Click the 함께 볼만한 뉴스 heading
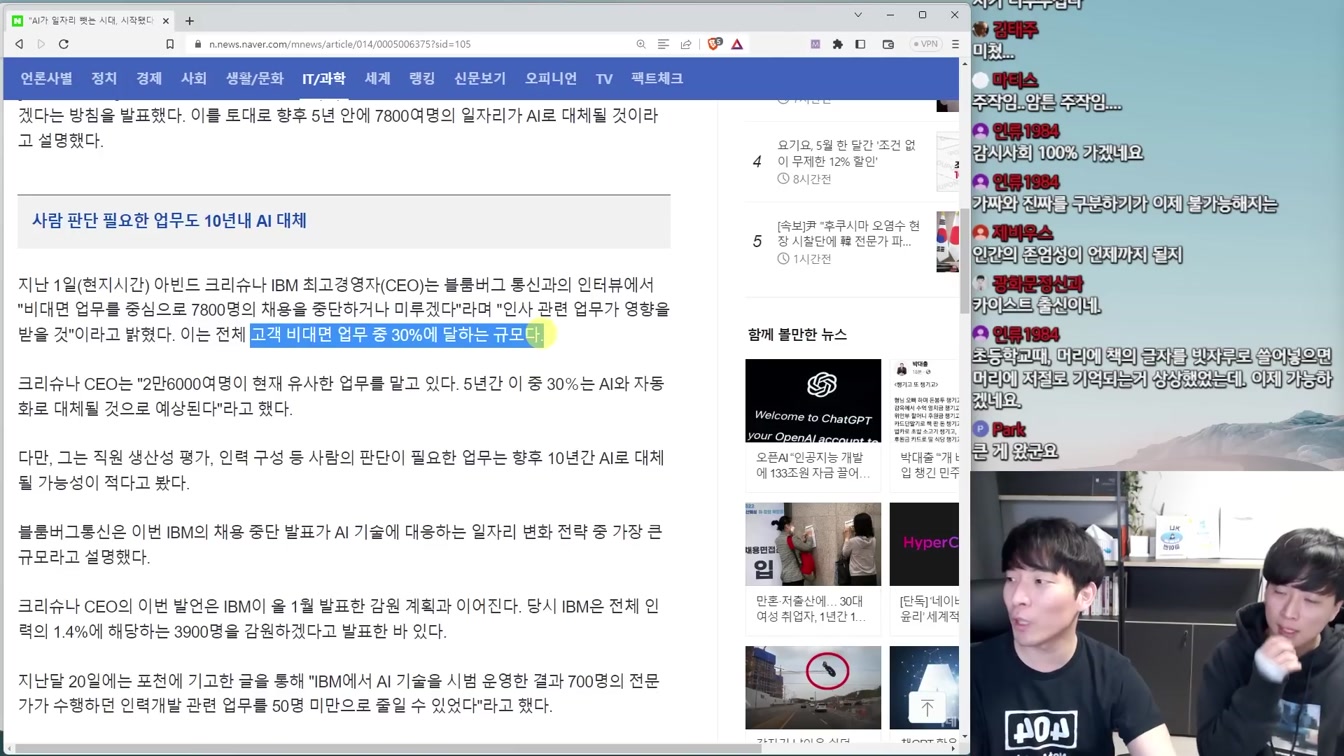The height and width of the screenshot is (756, 1344). tap(797, 334)
